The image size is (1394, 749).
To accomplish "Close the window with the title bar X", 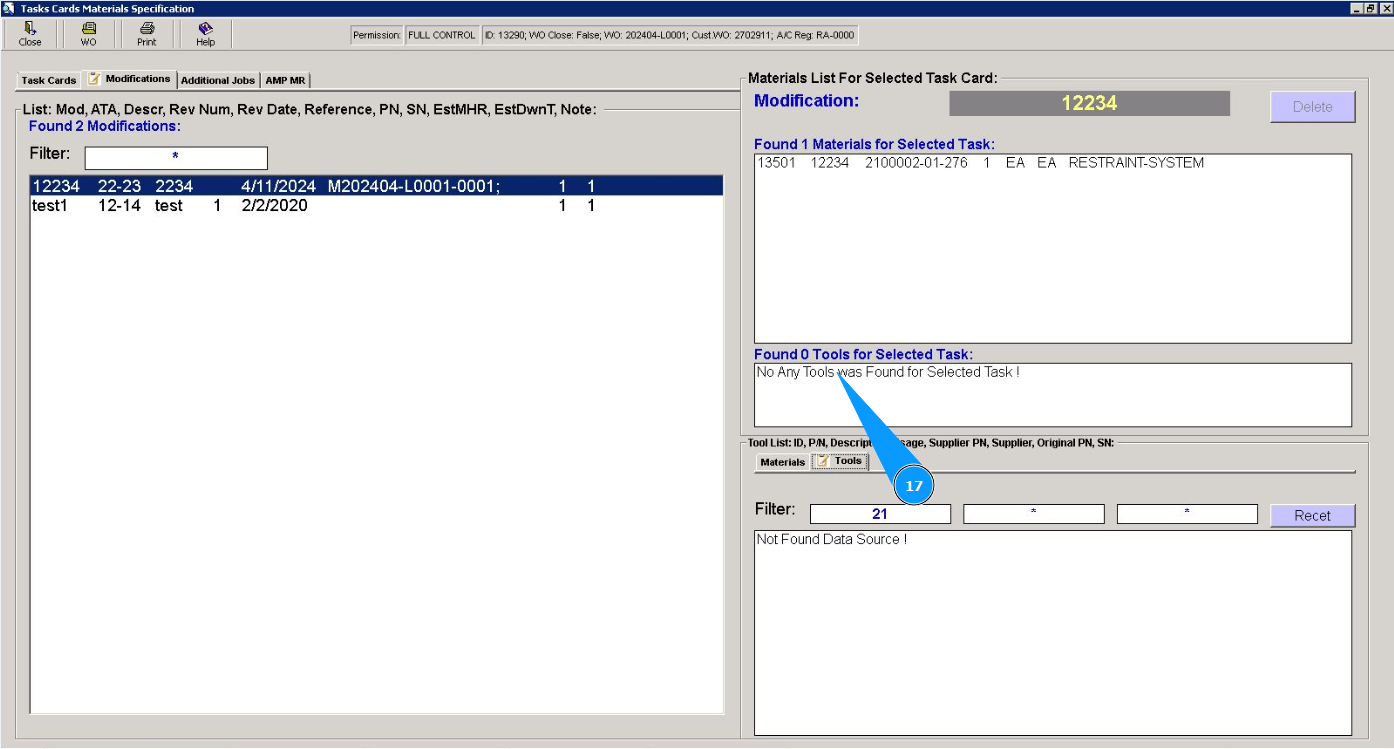I will click(x=1385, y=8).
